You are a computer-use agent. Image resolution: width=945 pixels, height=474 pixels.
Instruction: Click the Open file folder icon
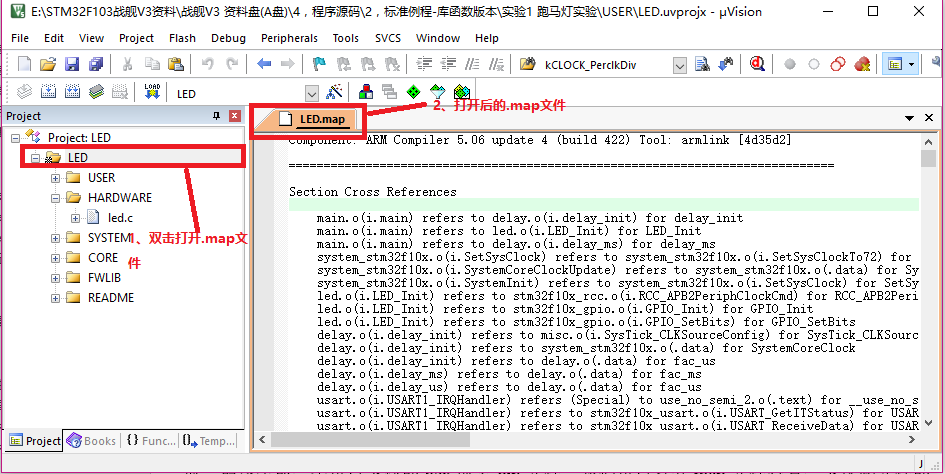pos(48,64)
